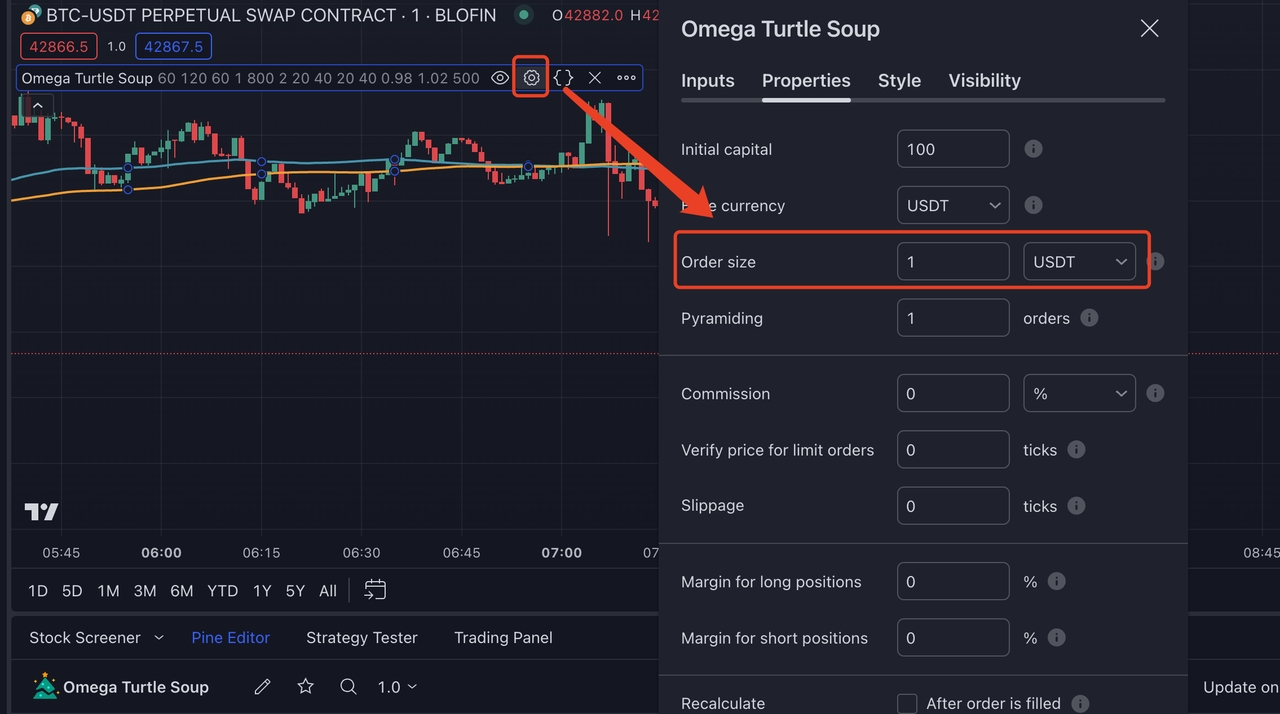Select the 1Y time range
Viewport: 1280px width, 714px height.
point(262,591)
